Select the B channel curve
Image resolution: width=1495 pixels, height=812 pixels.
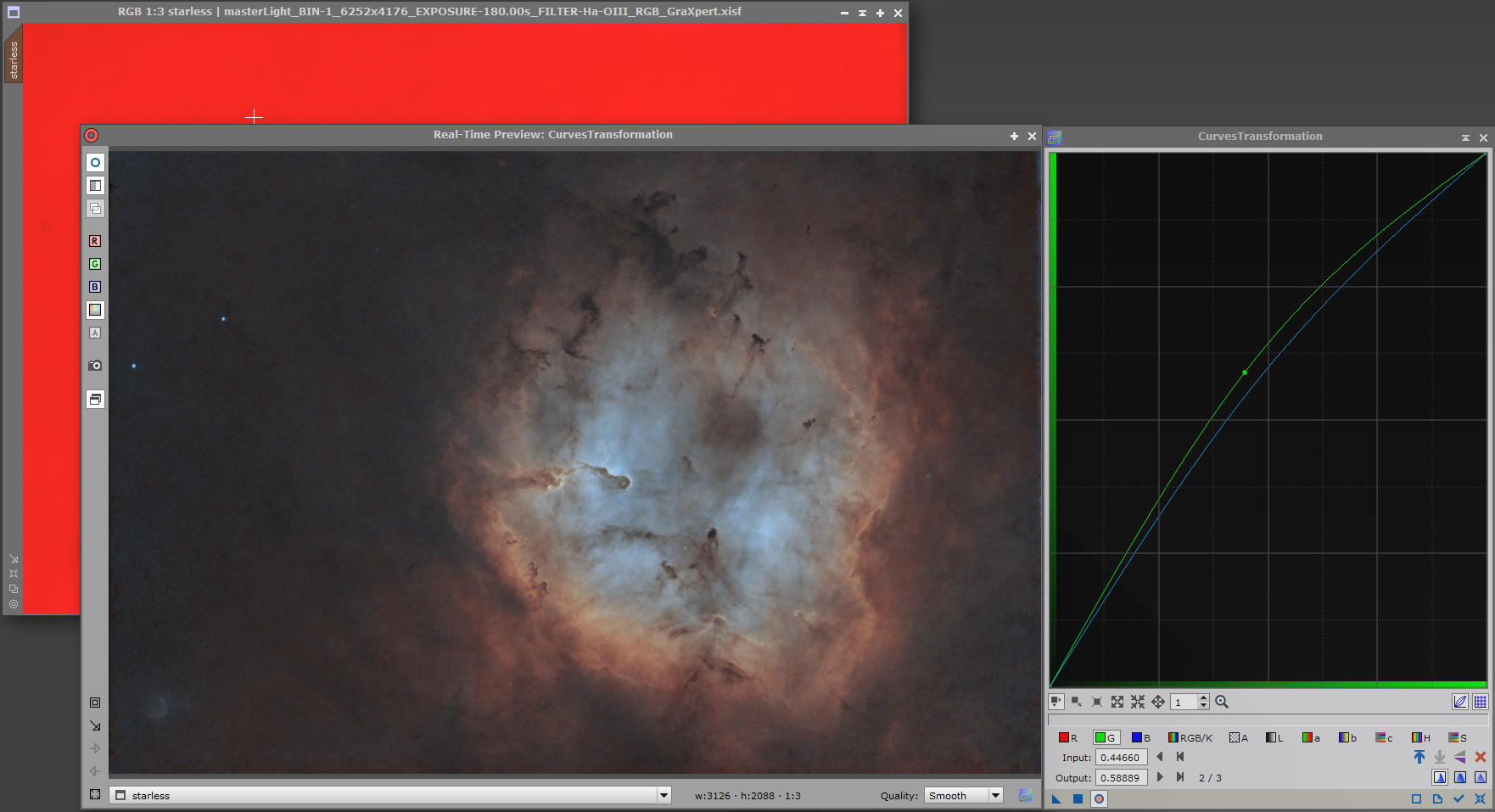(1140, 737)
